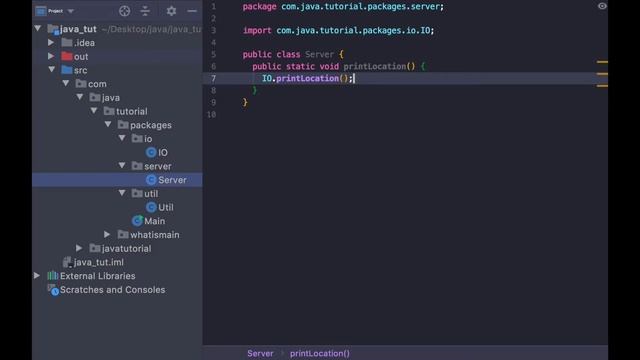Screen dimensions: 640x360
Task: Click the collapse all icon
Action: tap(145, 11)
